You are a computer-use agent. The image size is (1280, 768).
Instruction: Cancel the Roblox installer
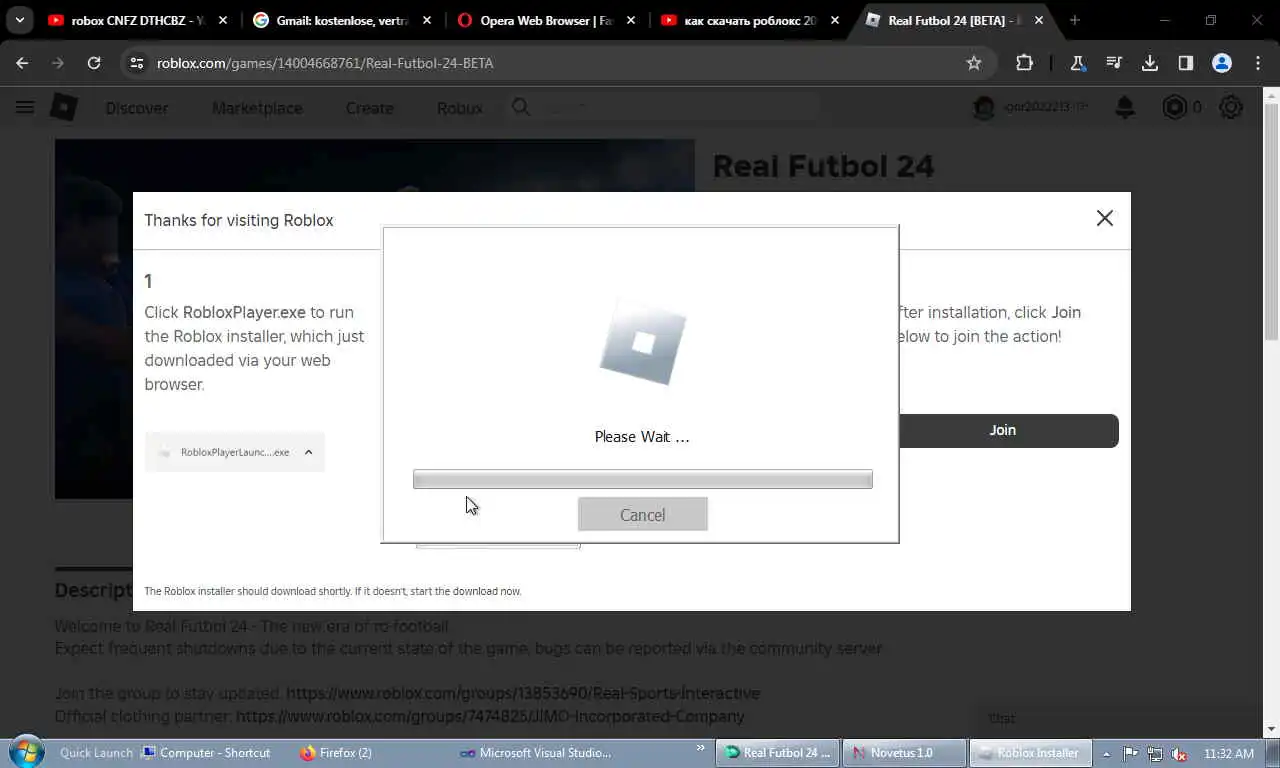[x=642, y=514]
